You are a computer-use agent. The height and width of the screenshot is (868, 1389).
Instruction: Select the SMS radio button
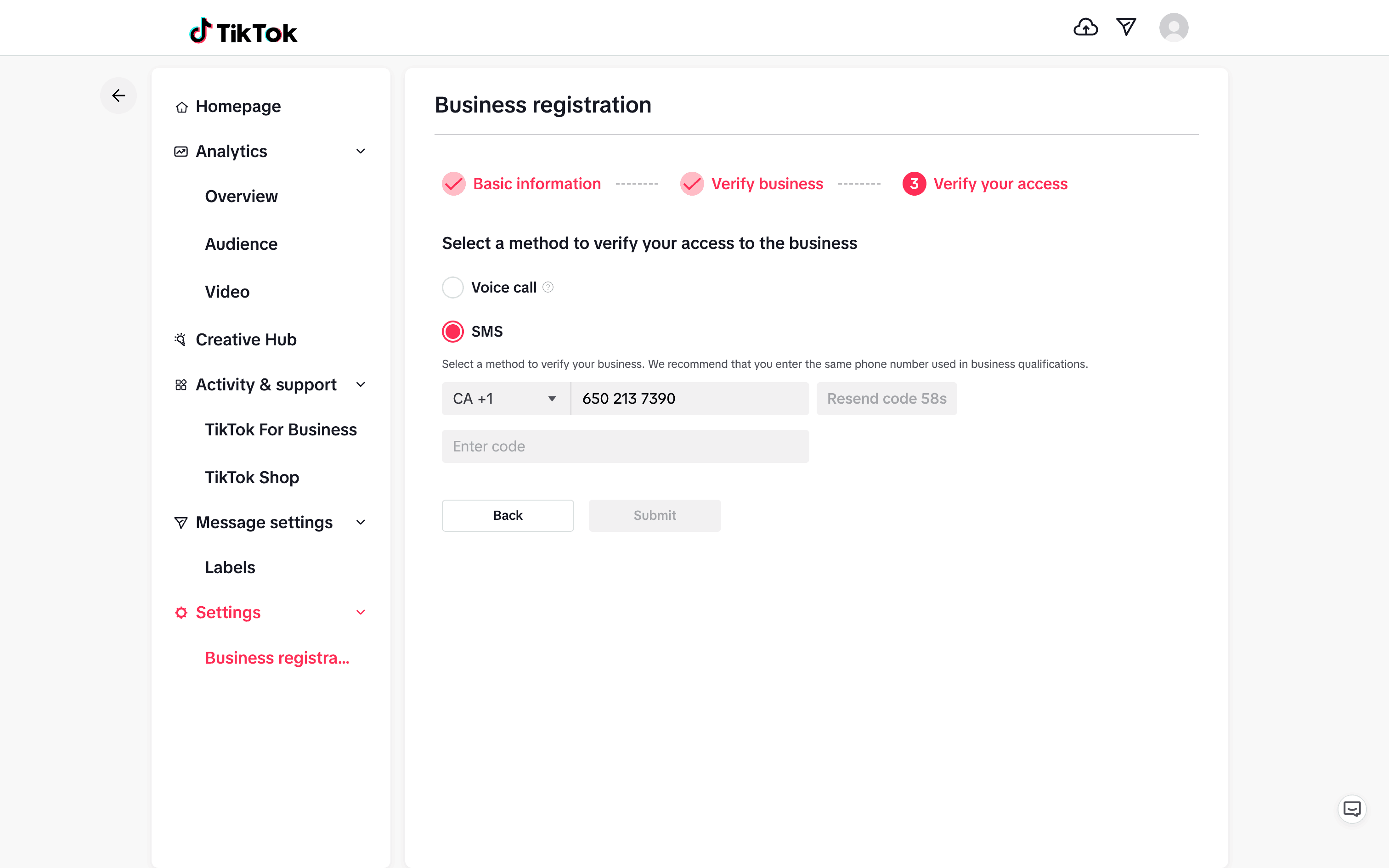(453, 331)
